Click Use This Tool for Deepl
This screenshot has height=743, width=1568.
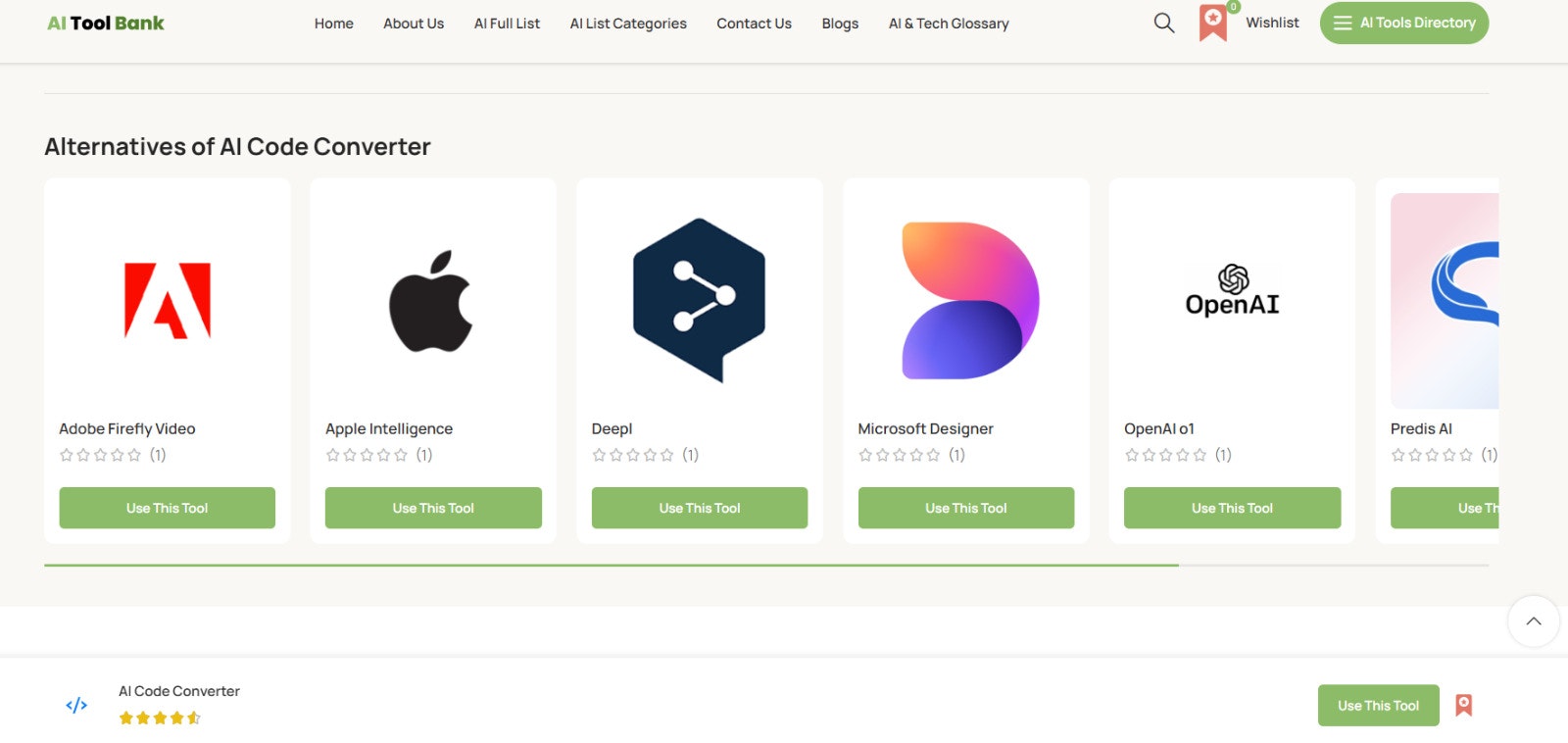pyautogui.click(x=700, y=508)
